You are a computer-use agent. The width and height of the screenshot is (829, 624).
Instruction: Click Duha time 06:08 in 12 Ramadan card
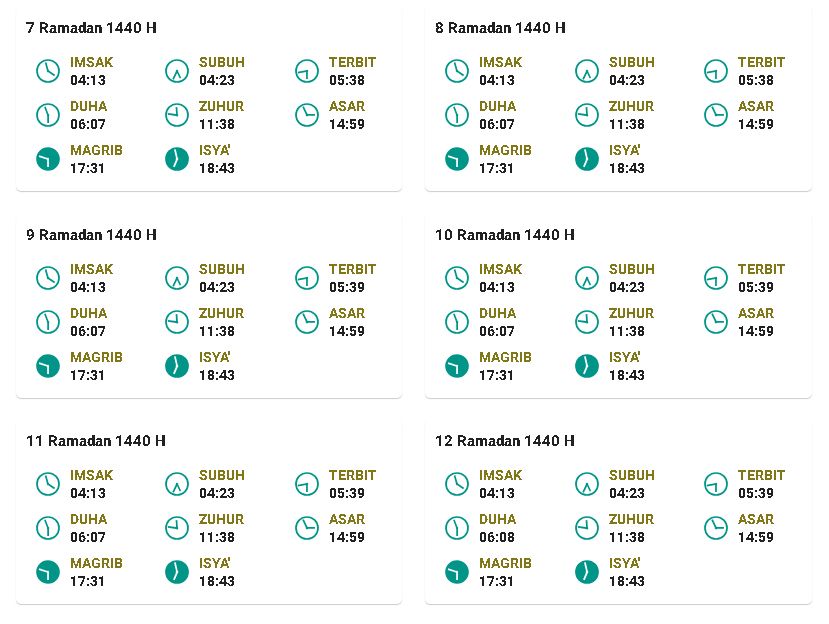click(496, 537)
